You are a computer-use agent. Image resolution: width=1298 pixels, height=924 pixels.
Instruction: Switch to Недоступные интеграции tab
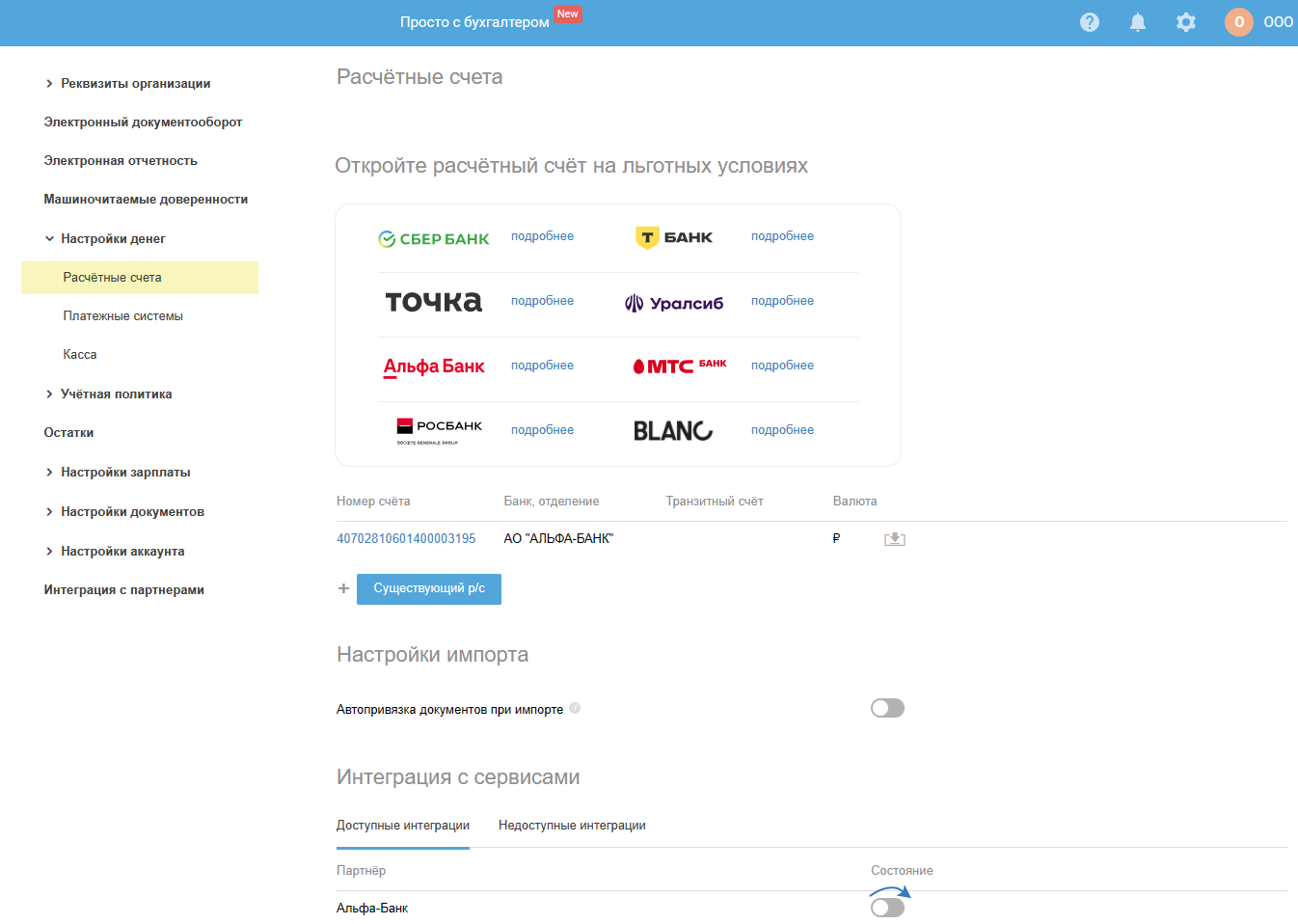tap(572, 826)
